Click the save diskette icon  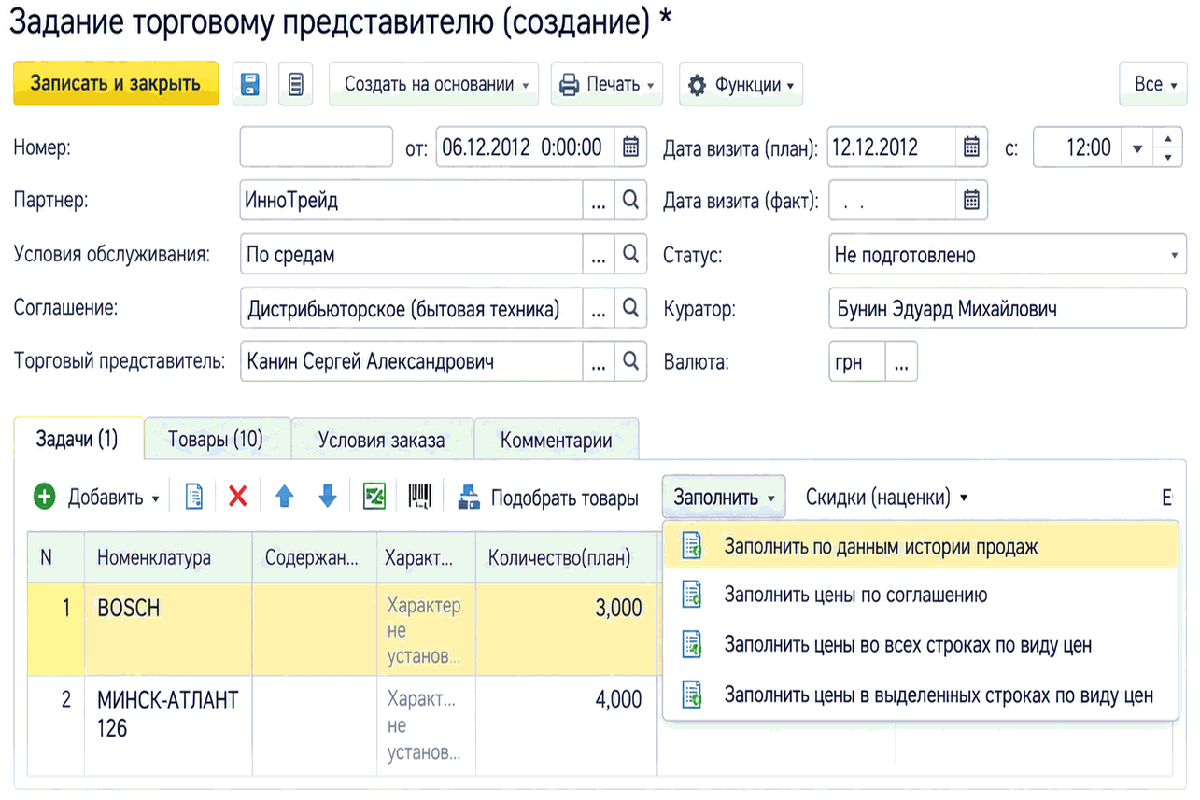[250, 84]
